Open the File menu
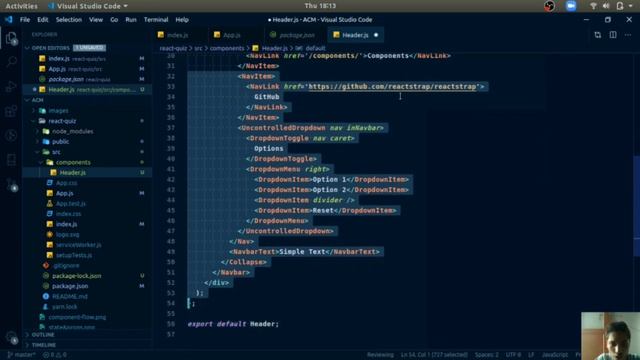This screenshot has width=640, height=360. coord(25,20)
